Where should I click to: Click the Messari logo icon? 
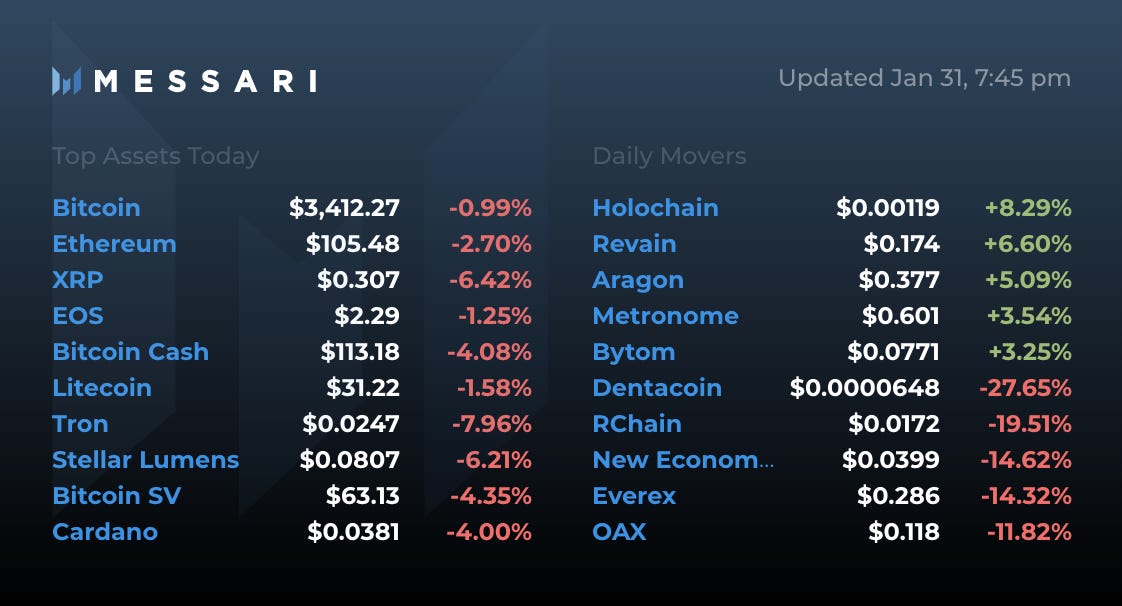66,81
